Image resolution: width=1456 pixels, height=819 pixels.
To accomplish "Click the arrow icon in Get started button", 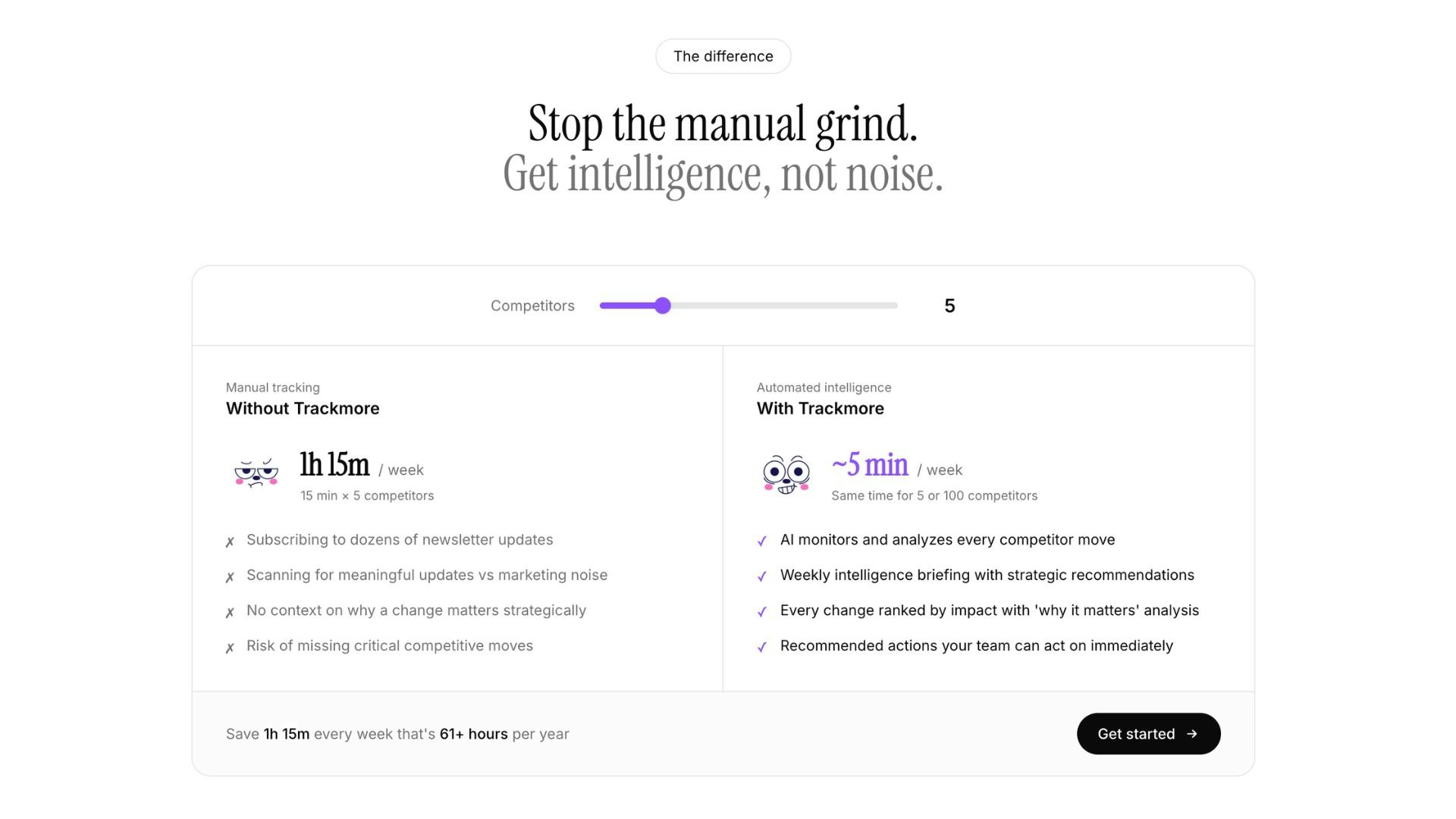I will click(x=1192, y=733).
